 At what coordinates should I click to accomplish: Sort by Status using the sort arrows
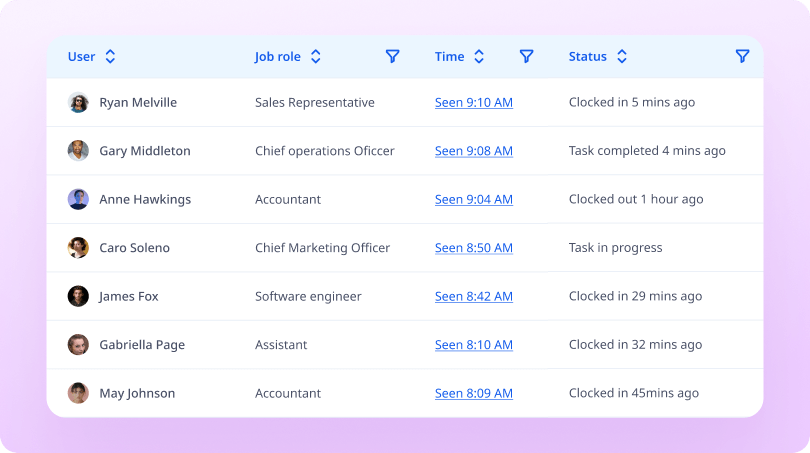(x=621, y=57)
